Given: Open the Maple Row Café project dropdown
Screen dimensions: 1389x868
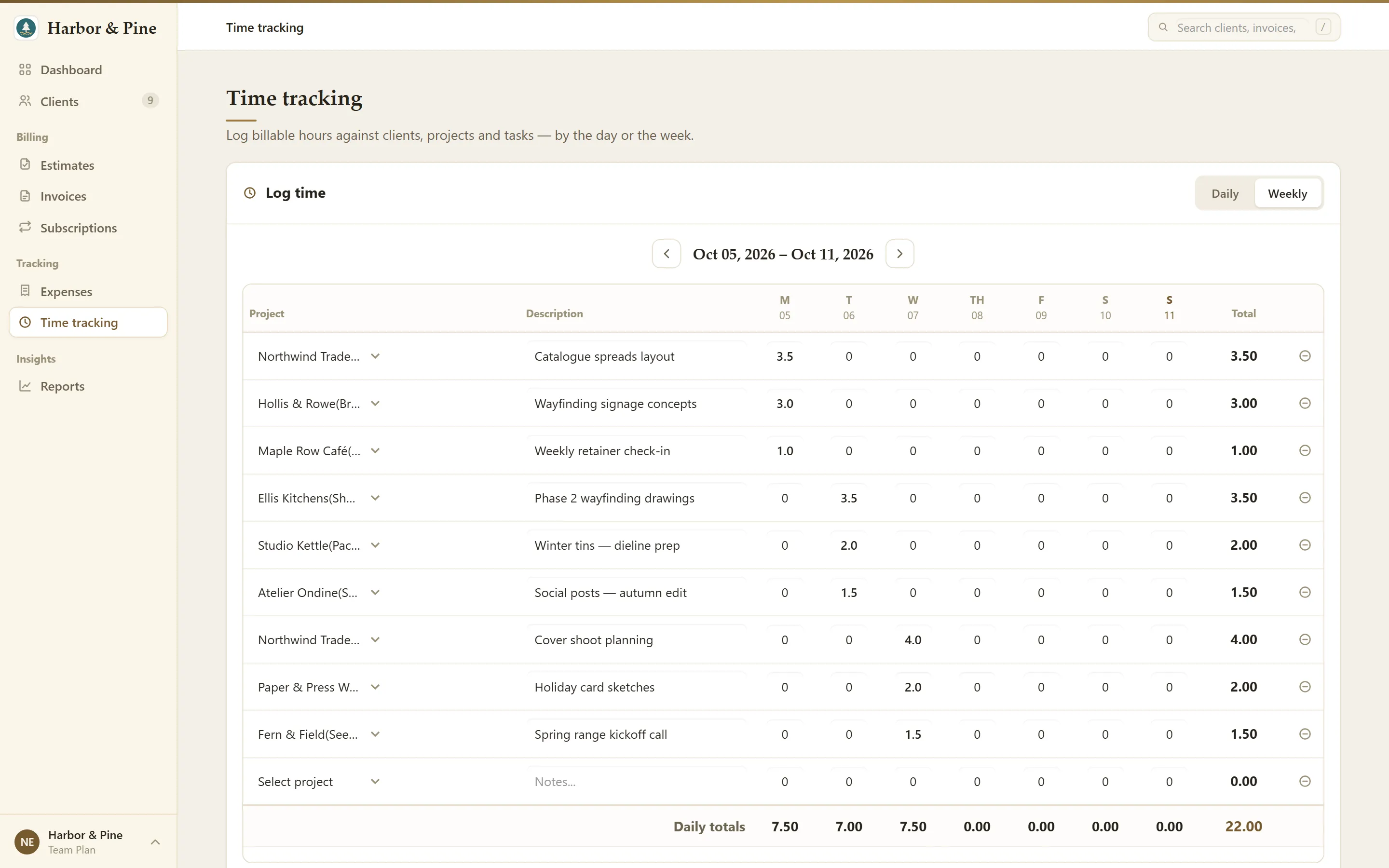Looking at the screenshot, I should click(319, 451).
